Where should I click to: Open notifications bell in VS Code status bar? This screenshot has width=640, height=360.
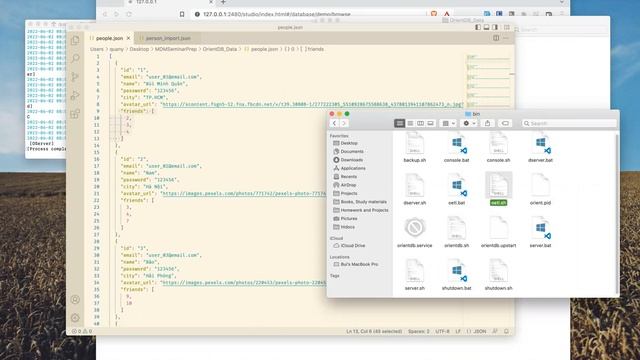tap(506, 331)
